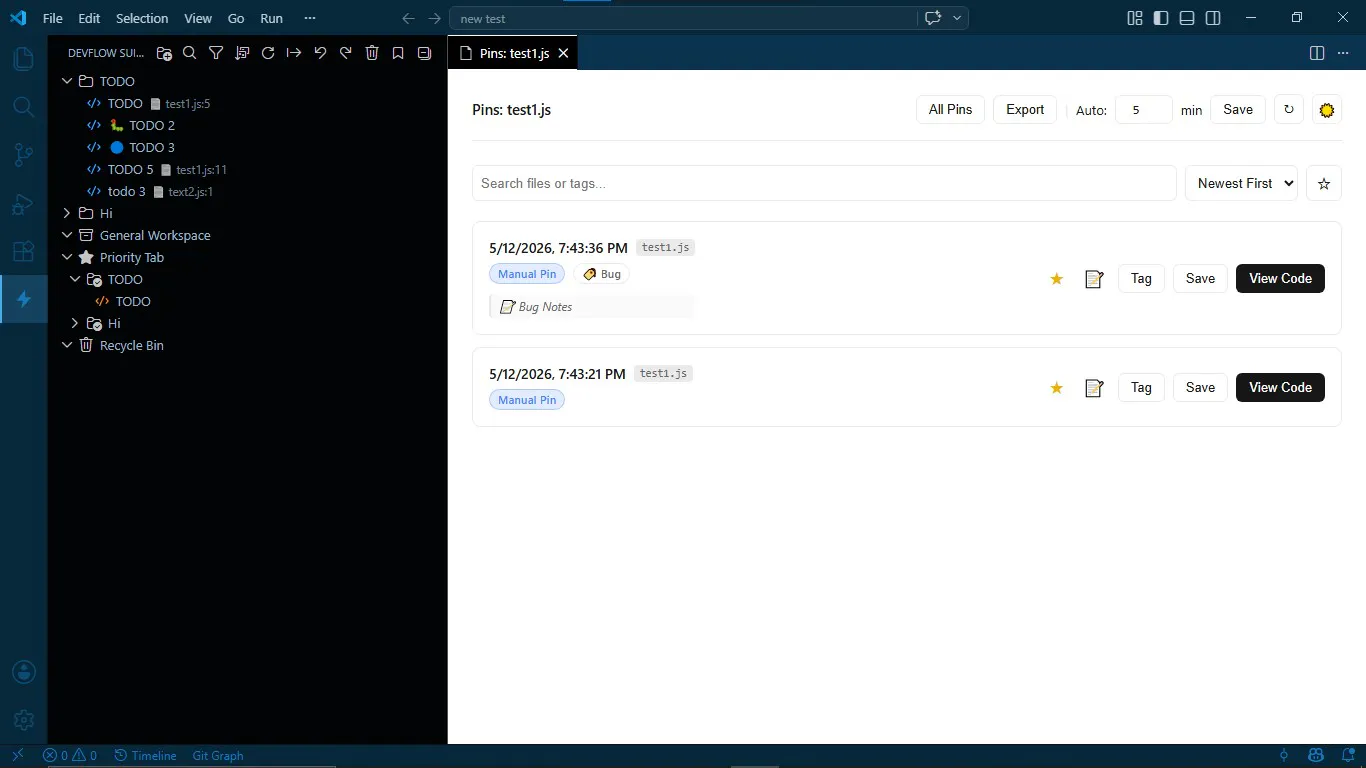Click the All Pins button
The height and width of the screenshot is (768, 1366).
pyautogui.click(x=950, y=110)
